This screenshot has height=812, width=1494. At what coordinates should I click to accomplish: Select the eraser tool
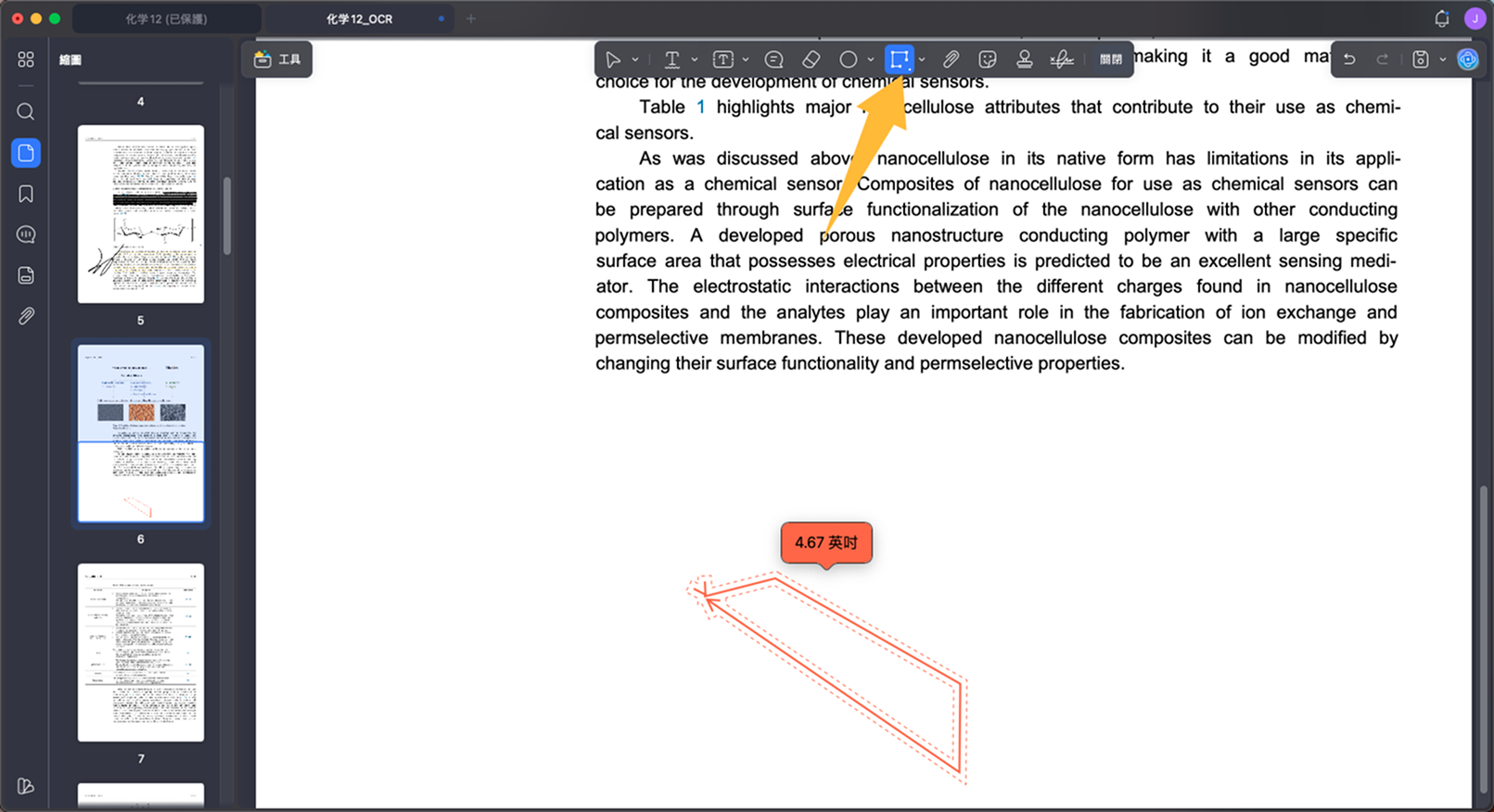(811, 59)
